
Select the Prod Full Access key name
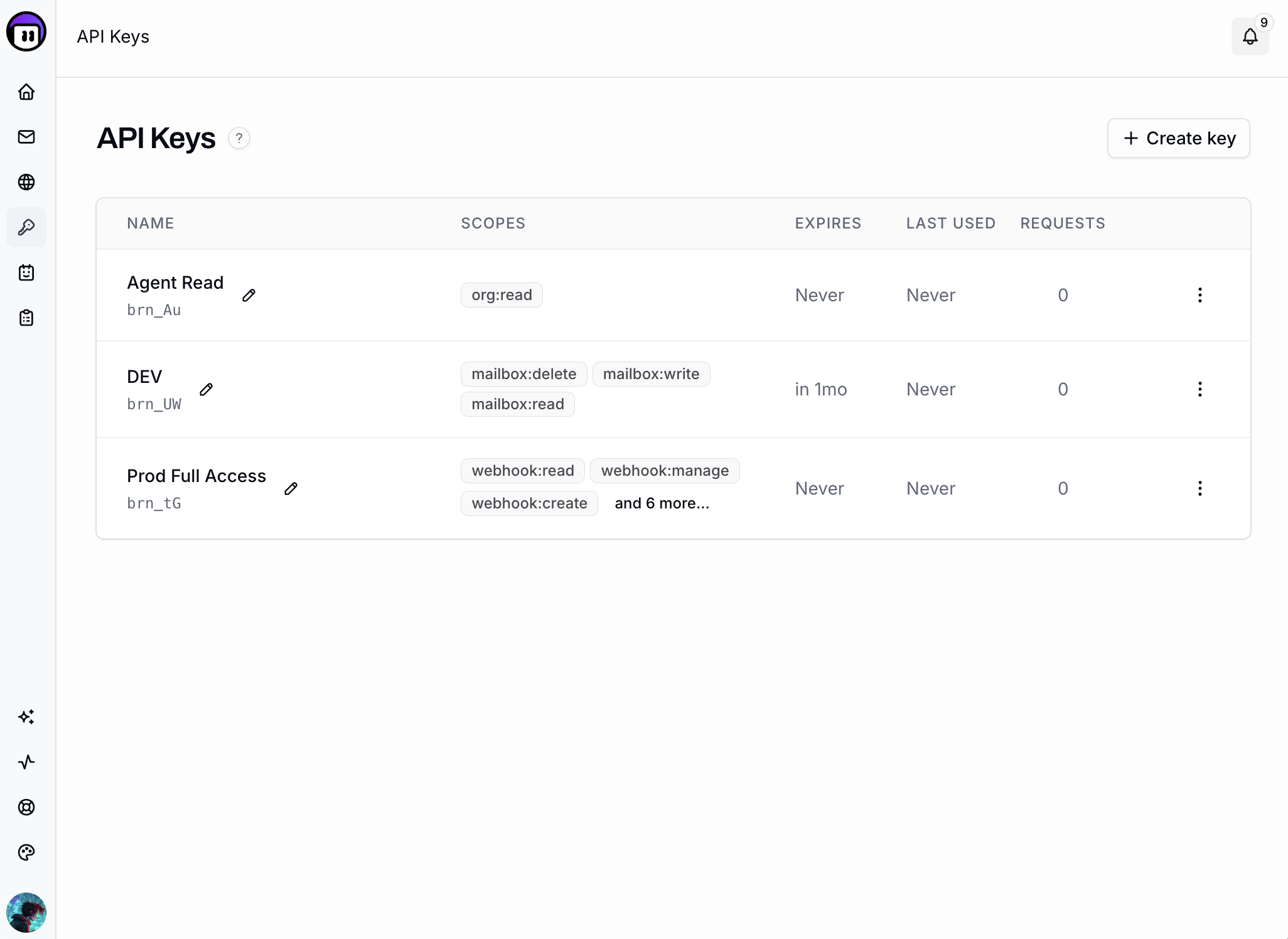196,476
